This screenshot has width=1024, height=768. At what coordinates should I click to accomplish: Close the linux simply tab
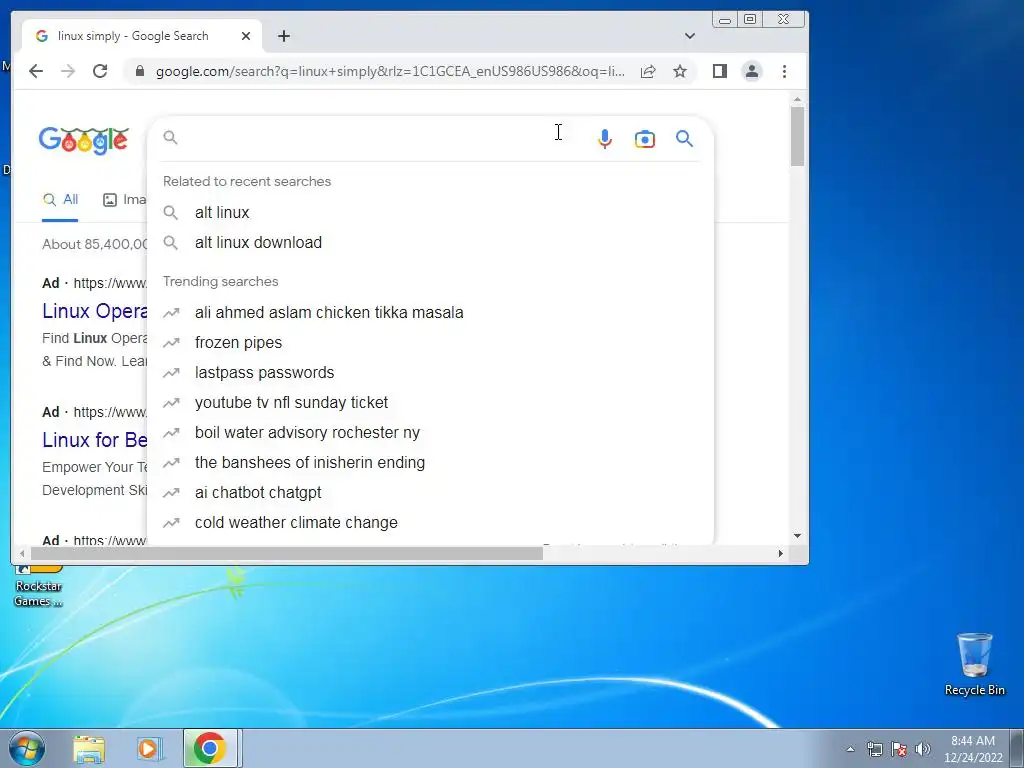[246, 36]
